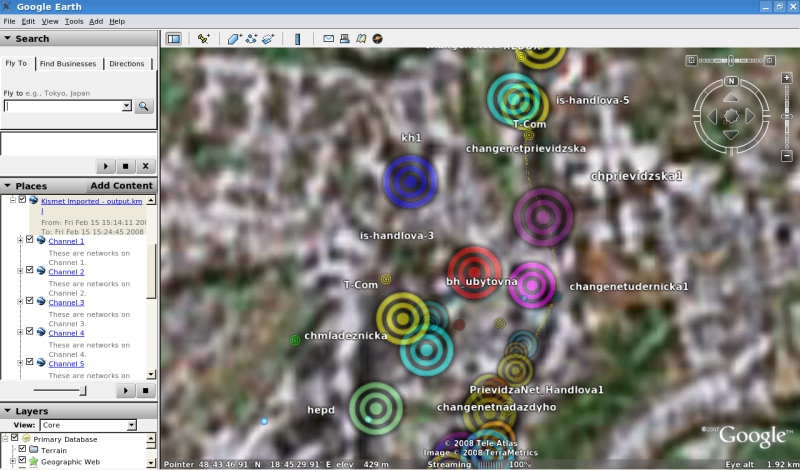Collapse the Search panel triangle

[x=7, y=39]
